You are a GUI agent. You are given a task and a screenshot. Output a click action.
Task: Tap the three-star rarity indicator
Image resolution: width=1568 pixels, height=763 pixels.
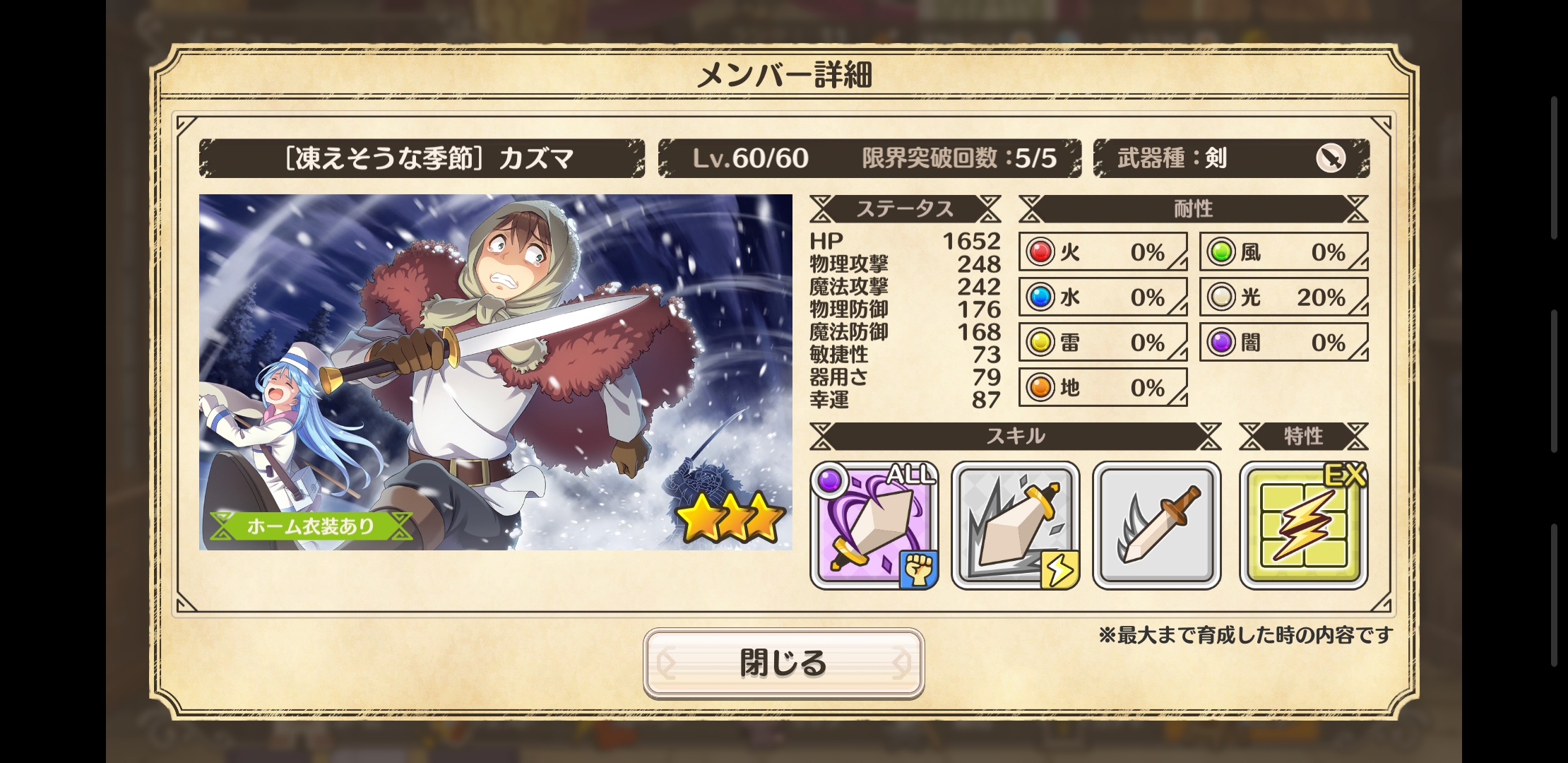click(730, 517)
